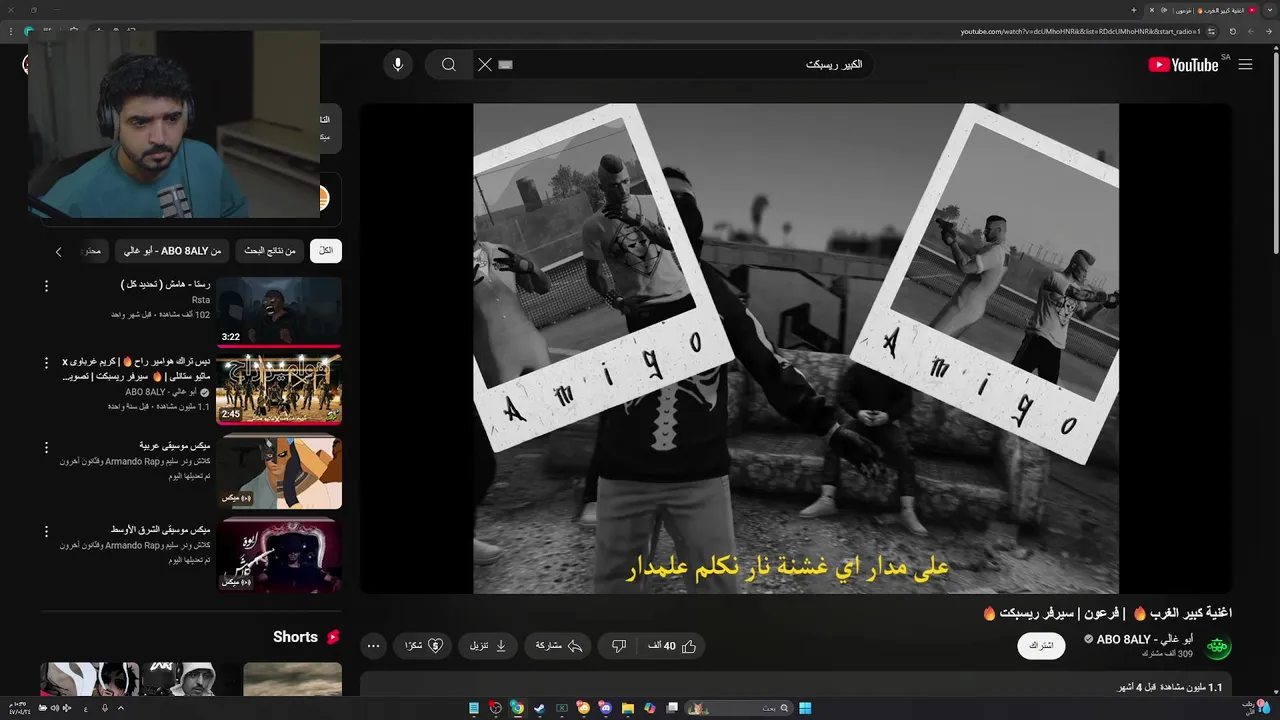Open the video description box showing 1.1 مليون مشاهدة
This screenshot has height=720, width=1280.
[x=795, y=685]
